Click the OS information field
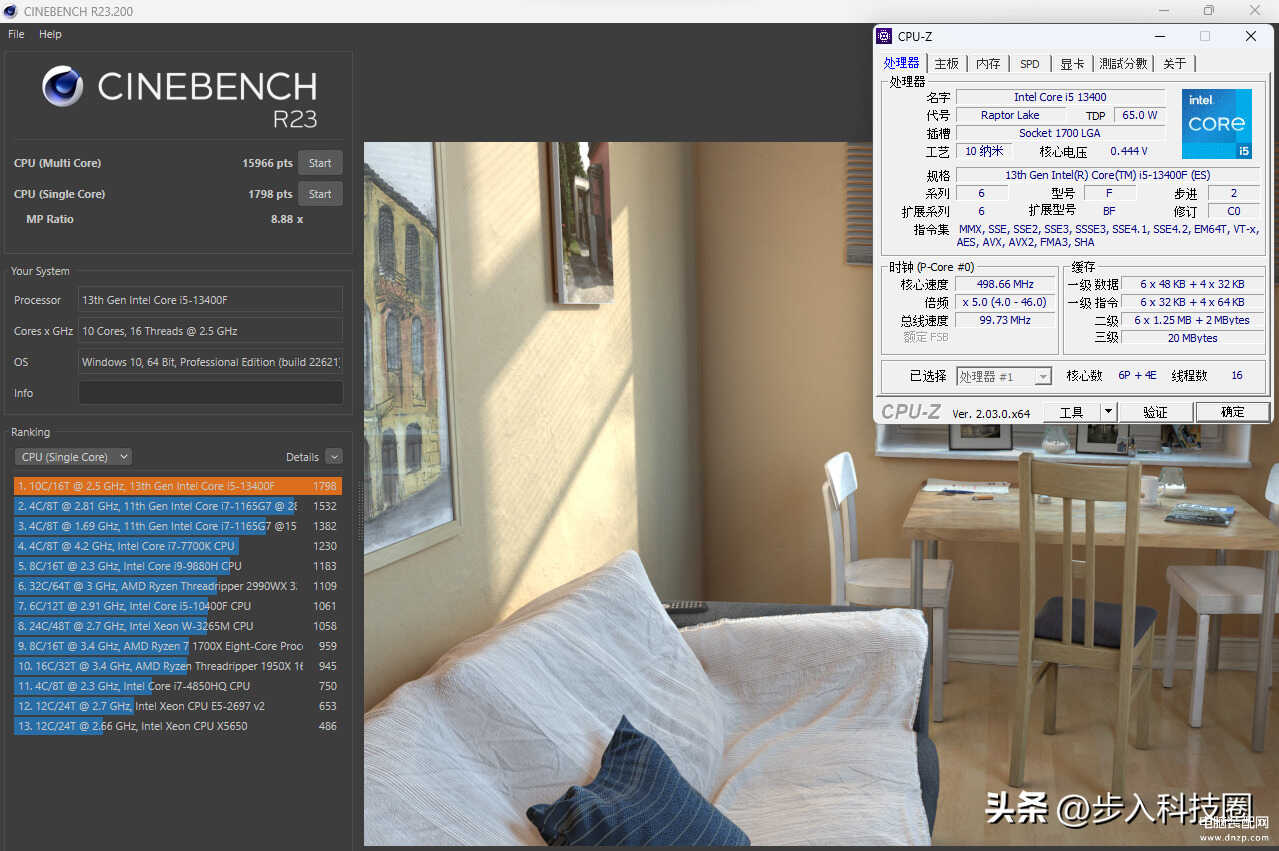 (210, 362)
